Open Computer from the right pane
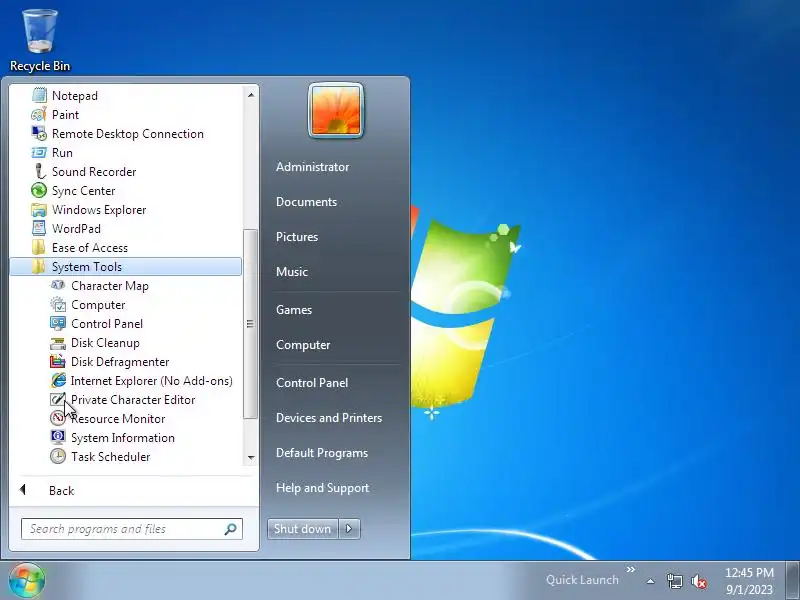This screenshot has height=600, width=800. 303,345
